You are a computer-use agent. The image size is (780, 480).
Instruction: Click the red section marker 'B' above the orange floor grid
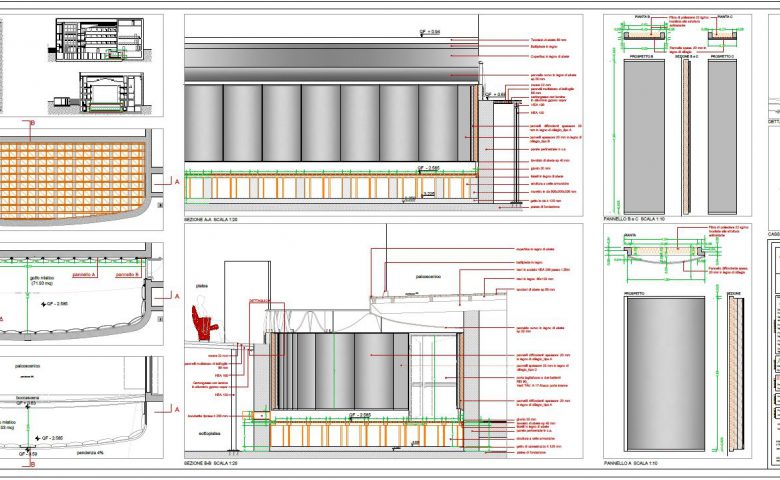point(33,123)
